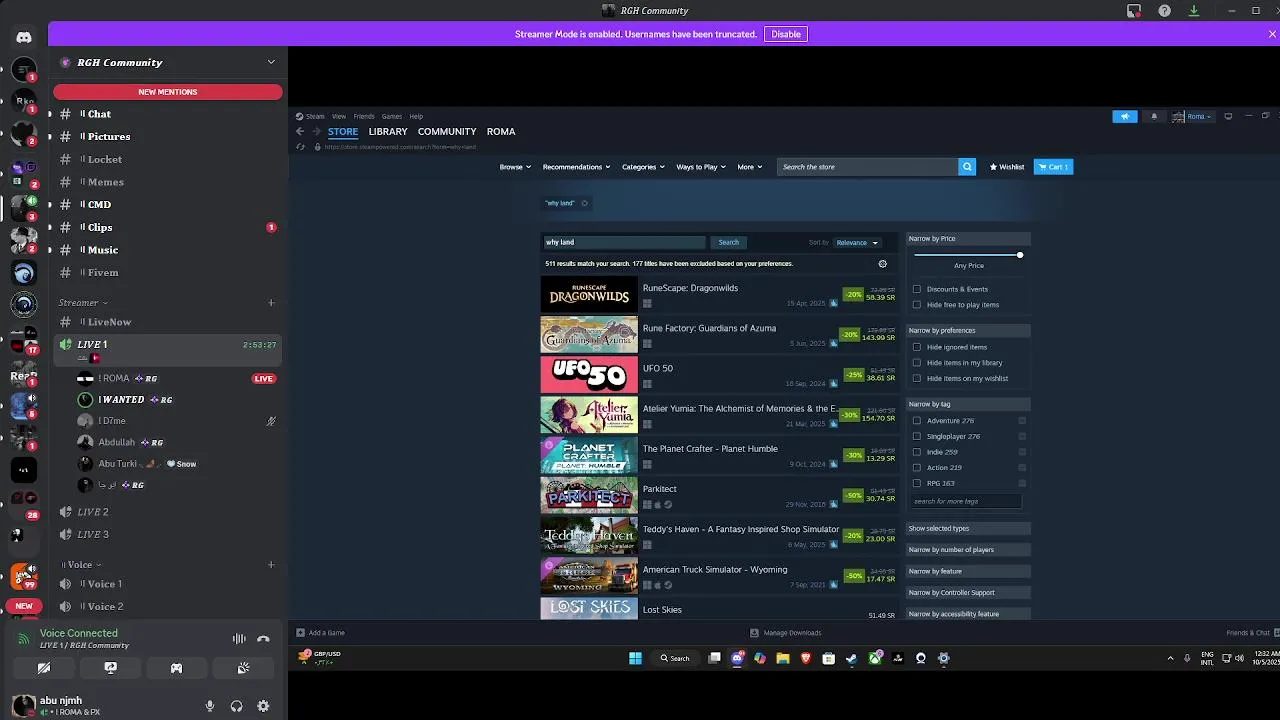The image size is (1280, 720).
Task: Start an activity with the controller icon
Action: 177,668
